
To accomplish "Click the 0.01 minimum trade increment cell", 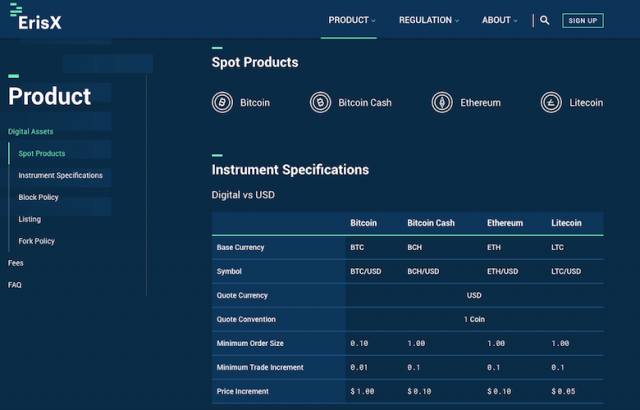I will 359,367.
